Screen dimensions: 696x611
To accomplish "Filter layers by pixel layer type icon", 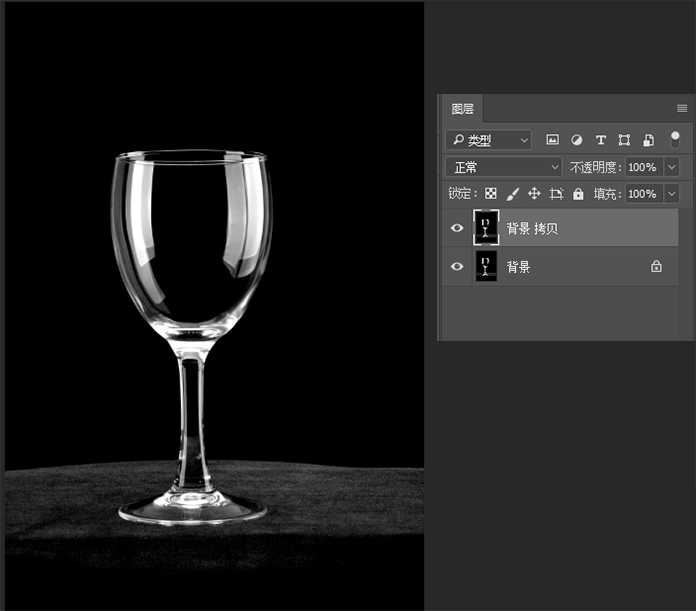I will tap(552, 140).
